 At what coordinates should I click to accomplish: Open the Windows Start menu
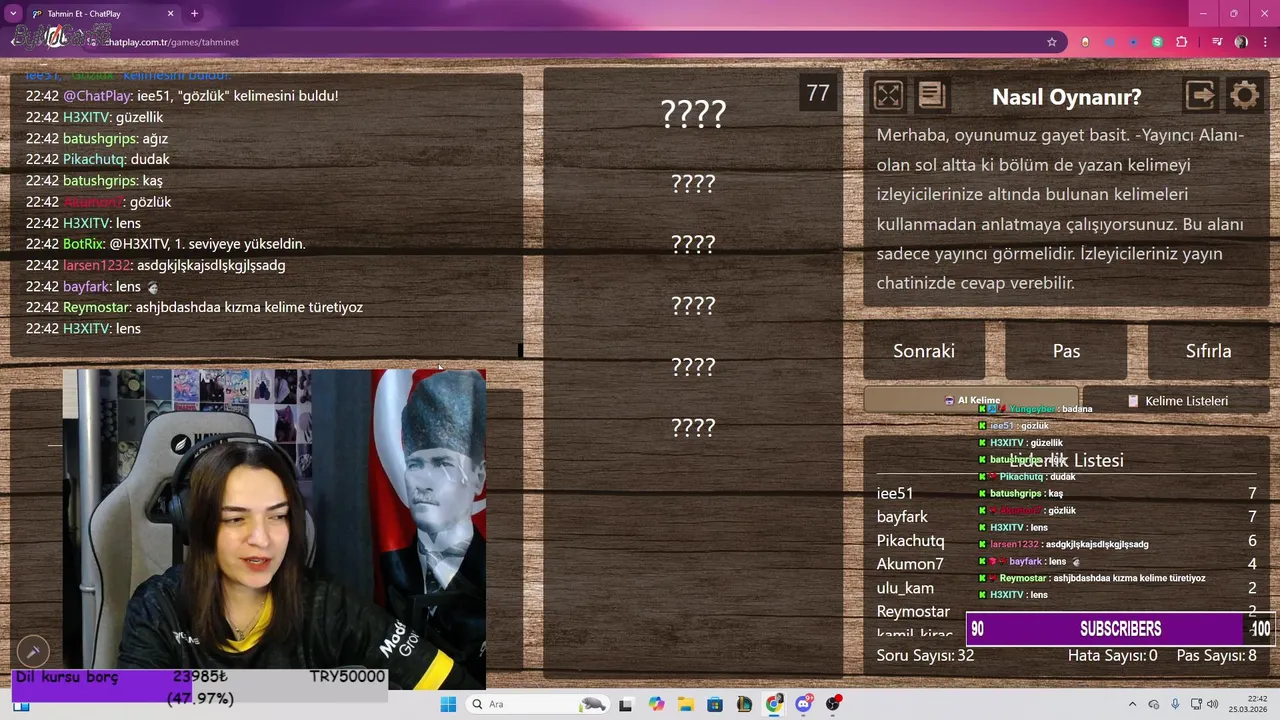point(448,704)
